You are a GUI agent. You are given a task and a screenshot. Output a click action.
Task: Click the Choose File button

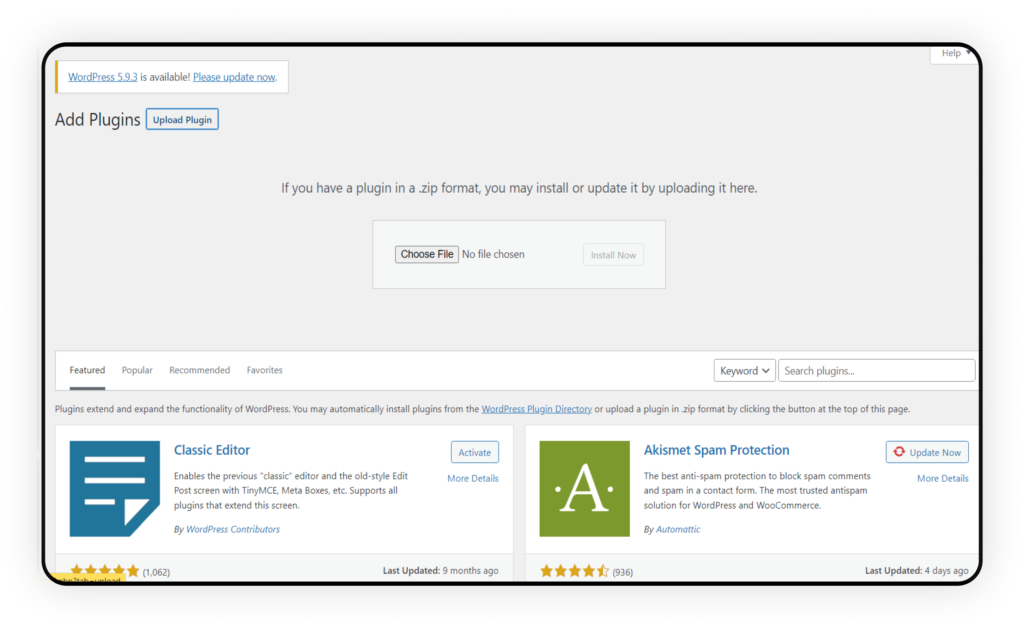tap(426, 254)
